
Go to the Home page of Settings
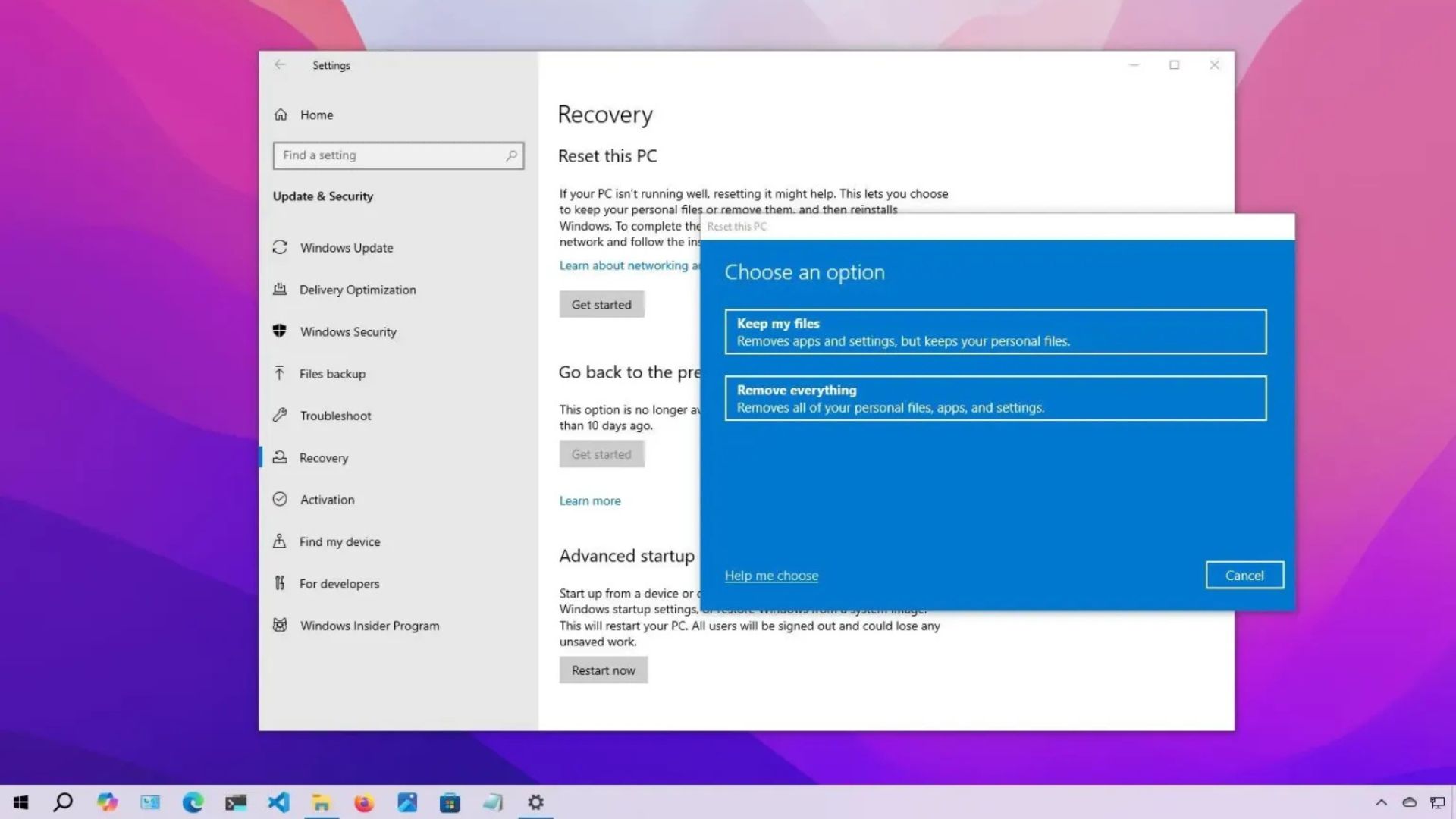316,115
